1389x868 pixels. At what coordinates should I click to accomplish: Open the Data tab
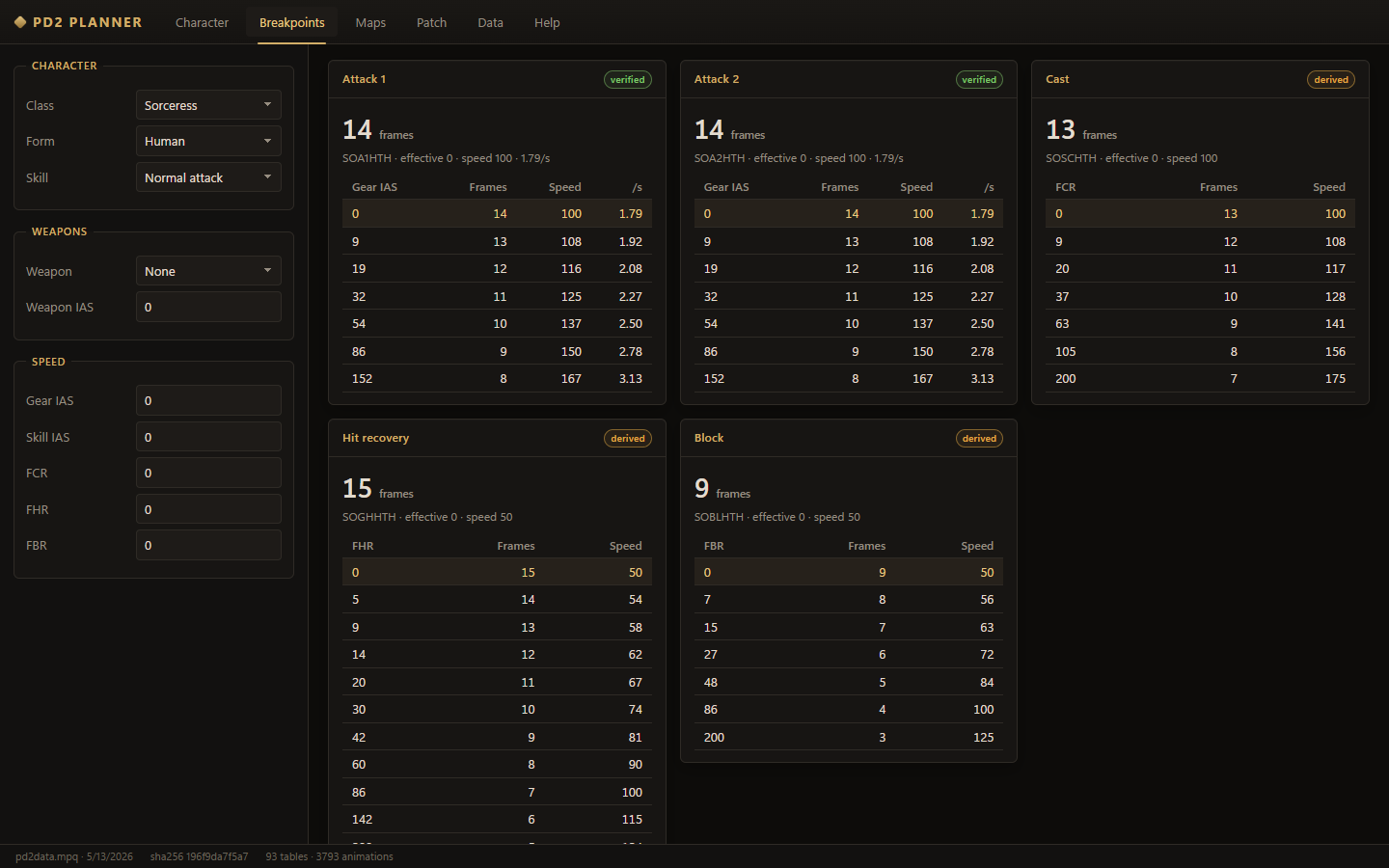point(490,22)
